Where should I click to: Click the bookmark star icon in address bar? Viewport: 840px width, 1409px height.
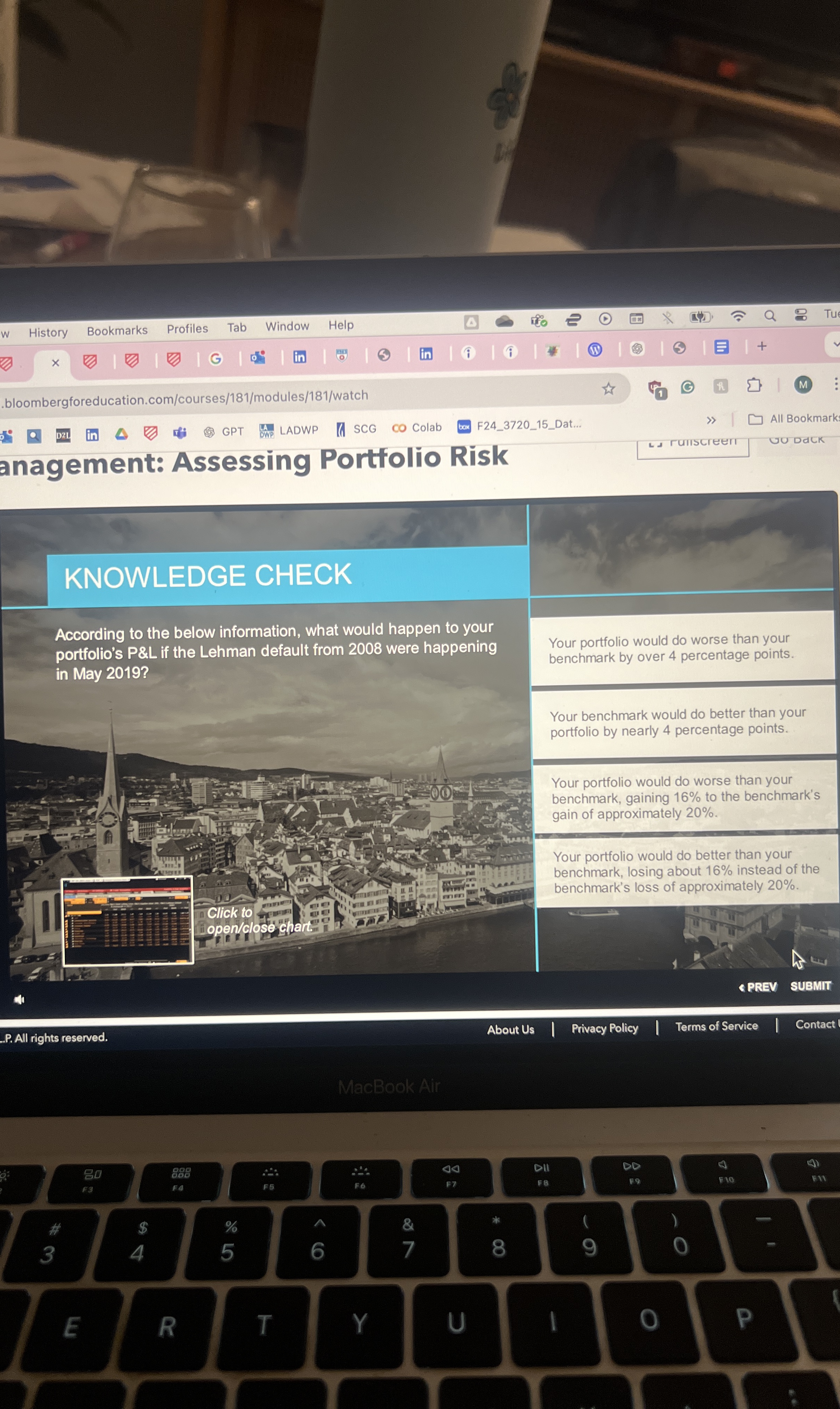coord(608,388)
